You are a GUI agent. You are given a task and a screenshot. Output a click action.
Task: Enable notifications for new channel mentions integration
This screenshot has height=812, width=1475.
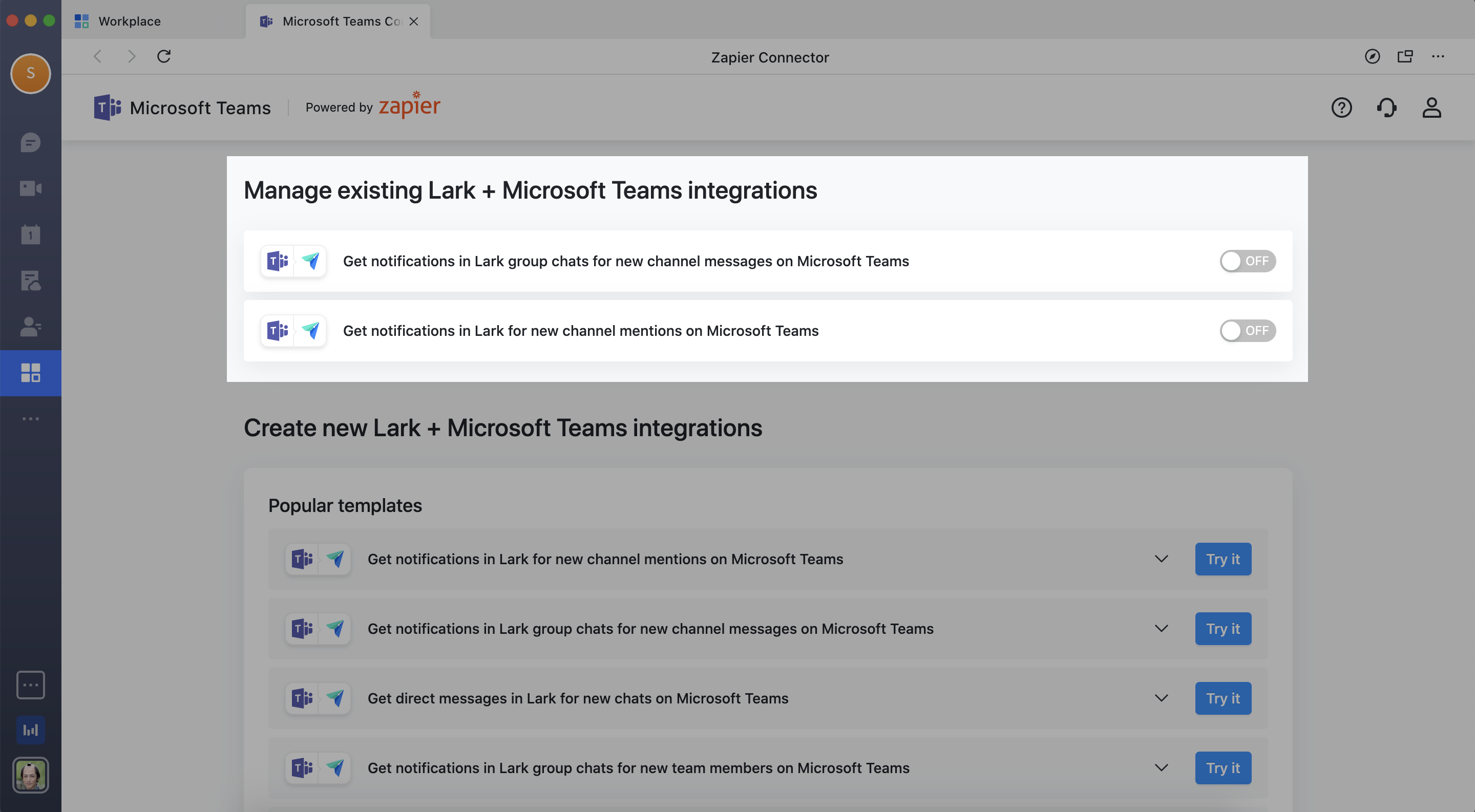click(1248, 330)
